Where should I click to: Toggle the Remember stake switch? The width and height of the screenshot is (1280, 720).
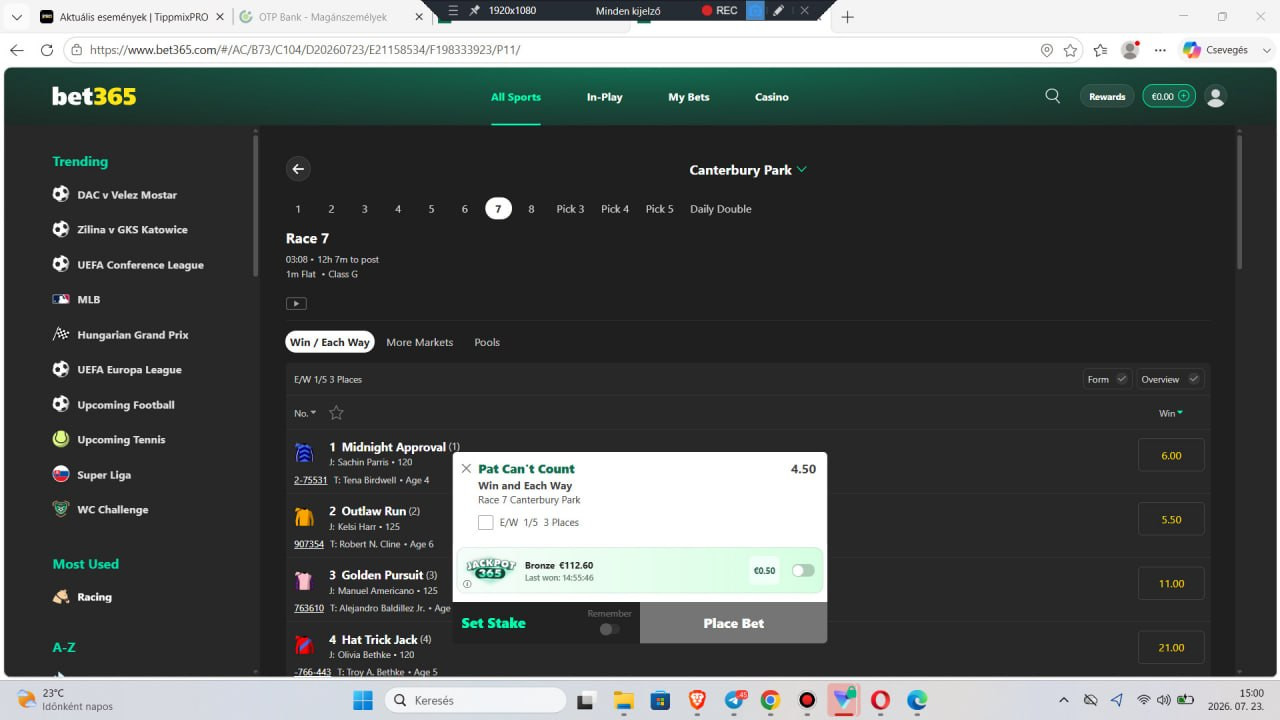tap(610, 629)
